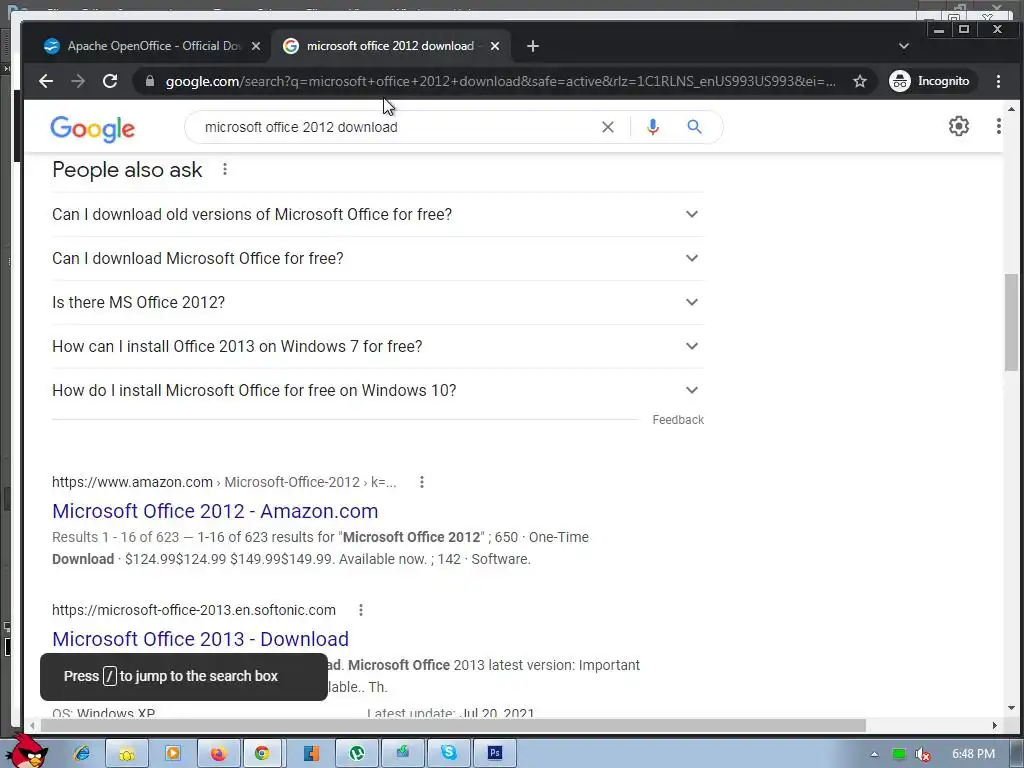The height and width of the screenshot is (768, 1024).
Task: Open more options for the Amazon result
Action: tap(422, 482)
